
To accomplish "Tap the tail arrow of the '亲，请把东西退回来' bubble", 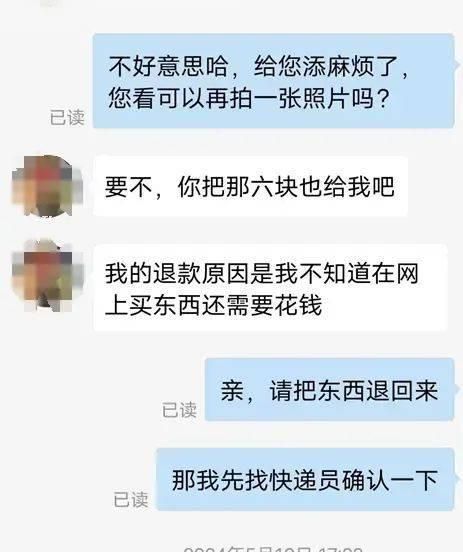I will 457,389.
